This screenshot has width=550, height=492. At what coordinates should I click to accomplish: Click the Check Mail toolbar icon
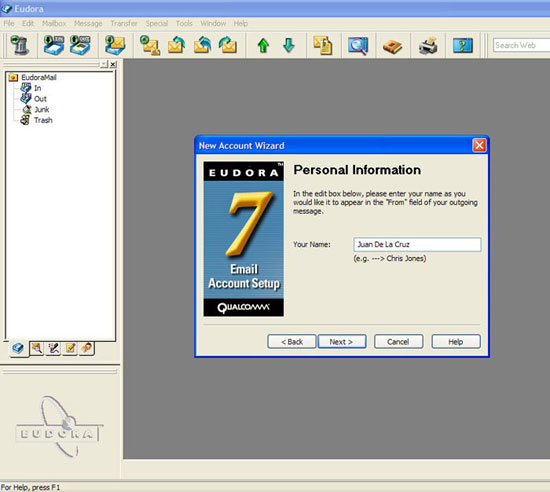pyautogui.click(x=115, y=45)
